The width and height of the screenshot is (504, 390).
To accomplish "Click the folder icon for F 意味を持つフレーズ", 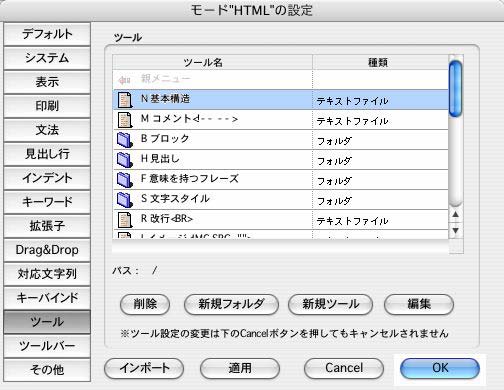I will pos(125,180).
